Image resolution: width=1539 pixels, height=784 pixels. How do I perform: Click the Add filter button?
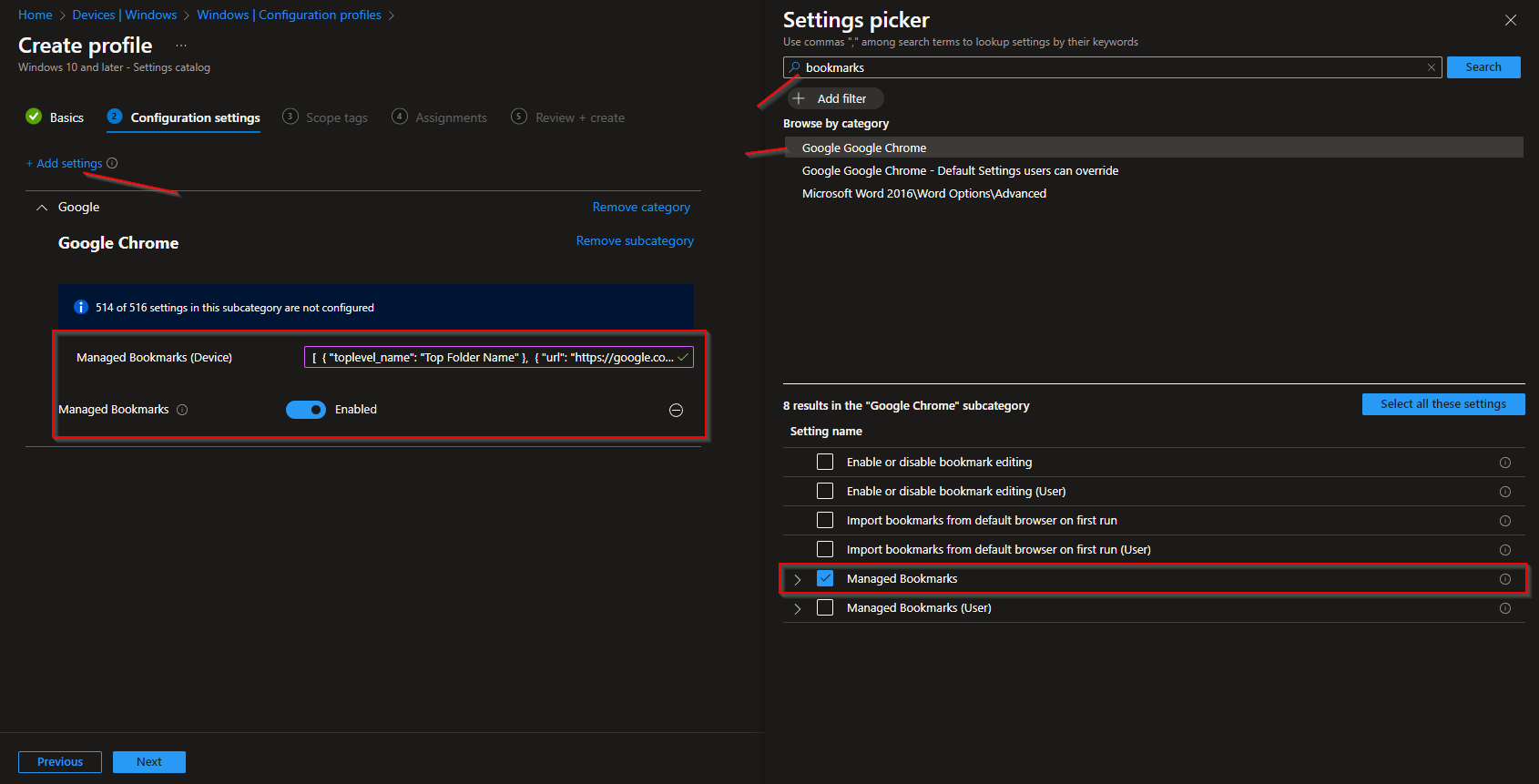pos(835,98)
